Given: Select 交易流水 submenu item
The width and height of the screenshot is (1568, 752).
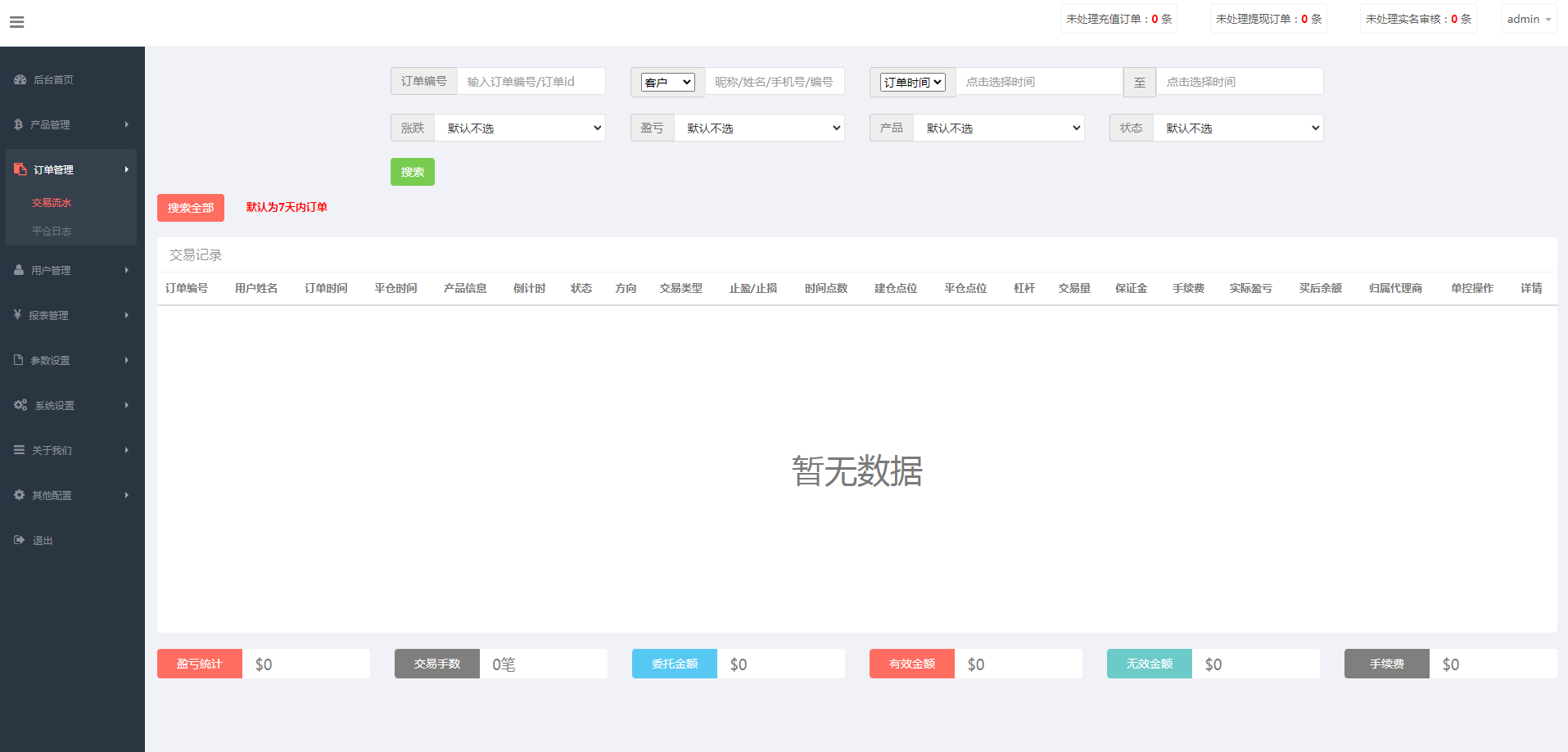Looking at the screenshot, I should [52, 203].
